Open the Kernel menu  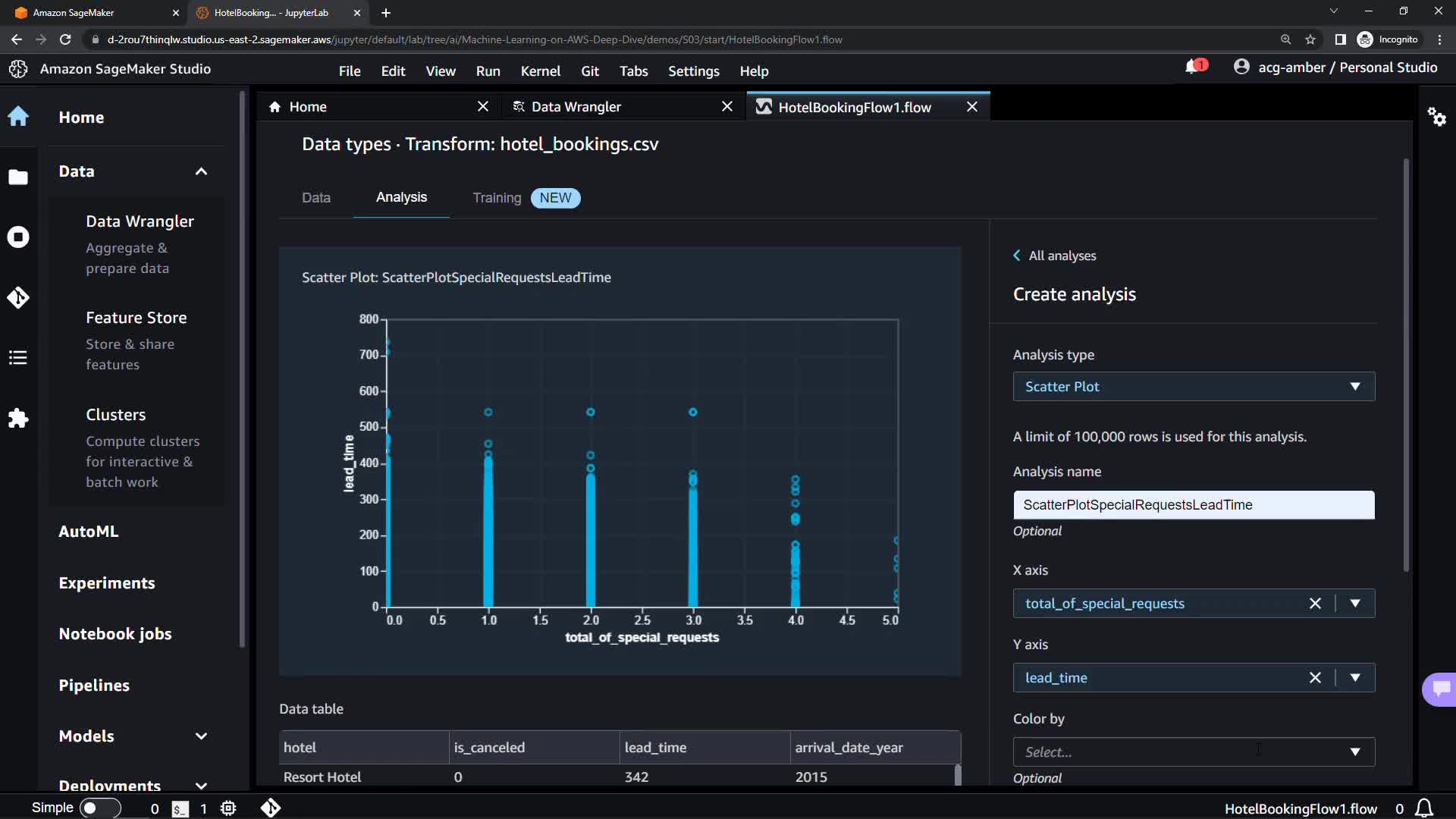point(540,71)
